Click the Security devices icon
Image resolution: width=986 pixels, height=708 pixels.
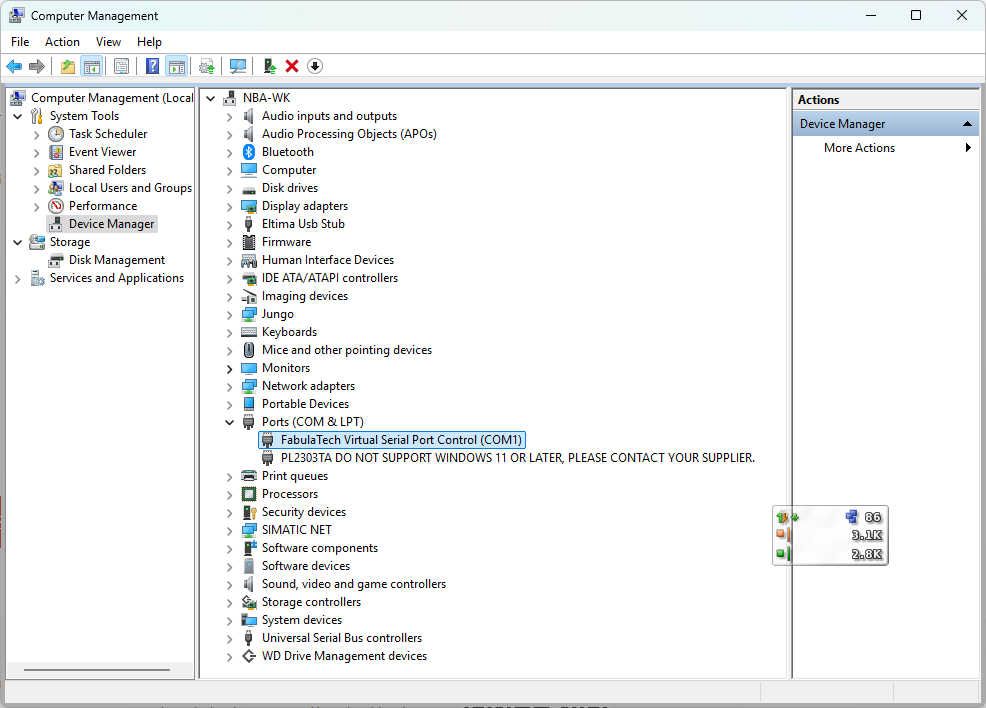pyautogui.click(x=249, y=512)
